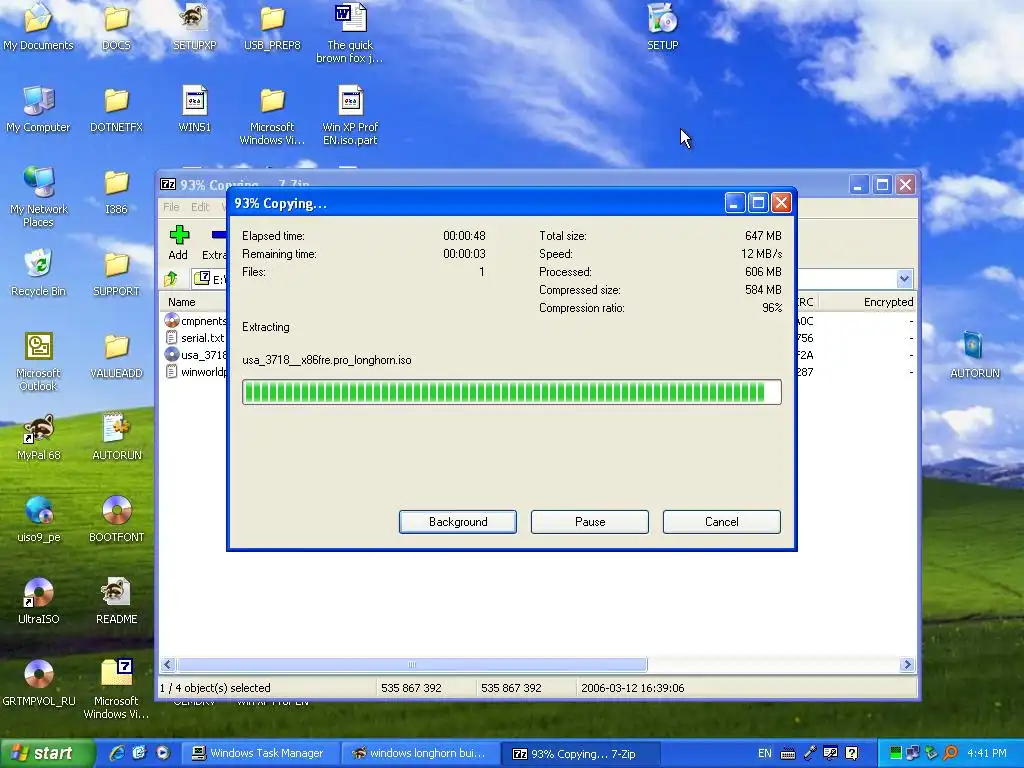Select the AUTORUN icon at right desktop edge
Viewport: 1024px width, 768px height.
[x=974, y=355]
